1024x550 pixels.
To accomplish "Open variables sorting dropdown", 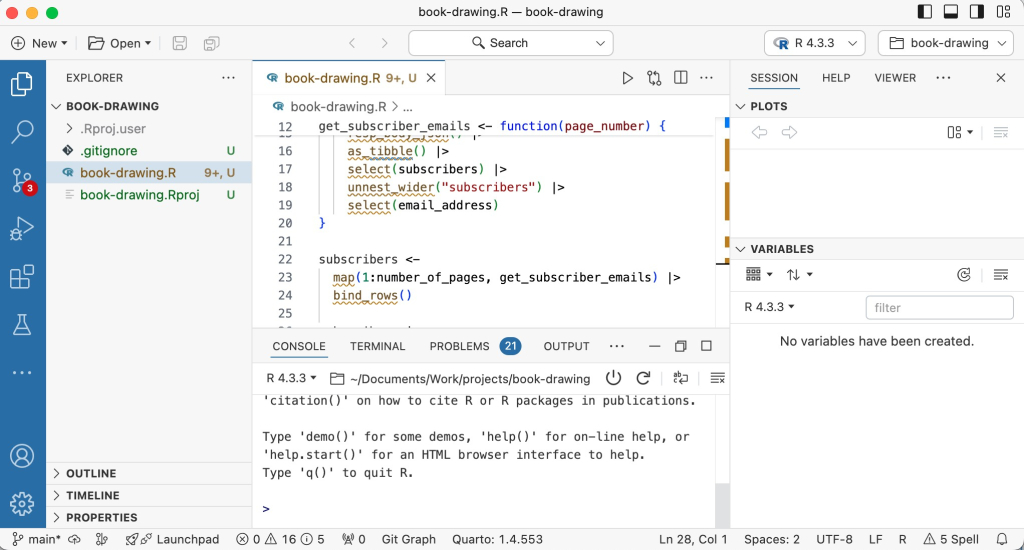I will coord(799,275).
